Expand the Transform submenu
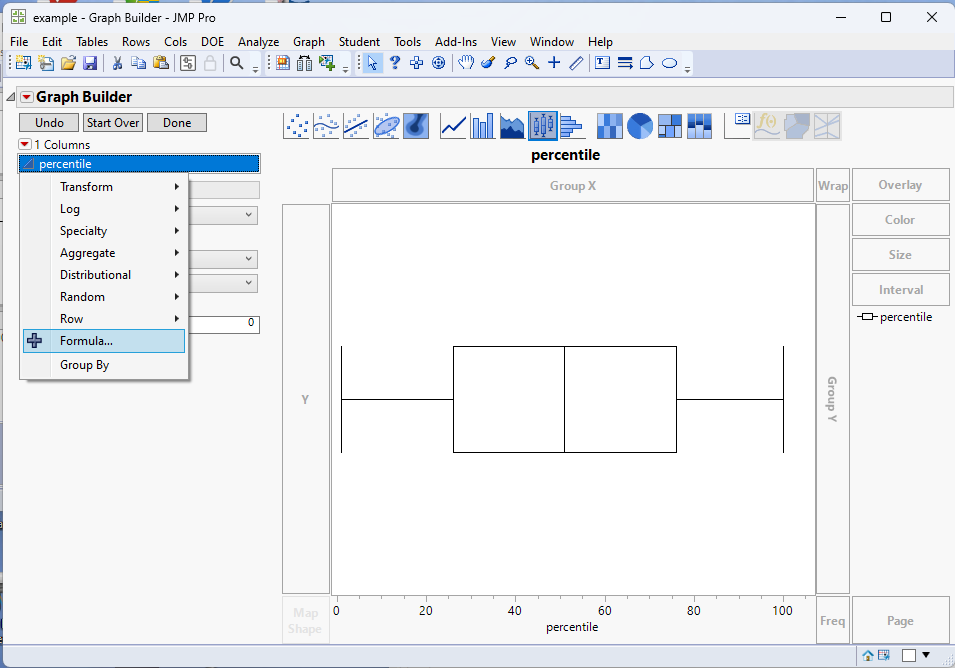Viewport: 955px width, 668px height. point(104,187)
